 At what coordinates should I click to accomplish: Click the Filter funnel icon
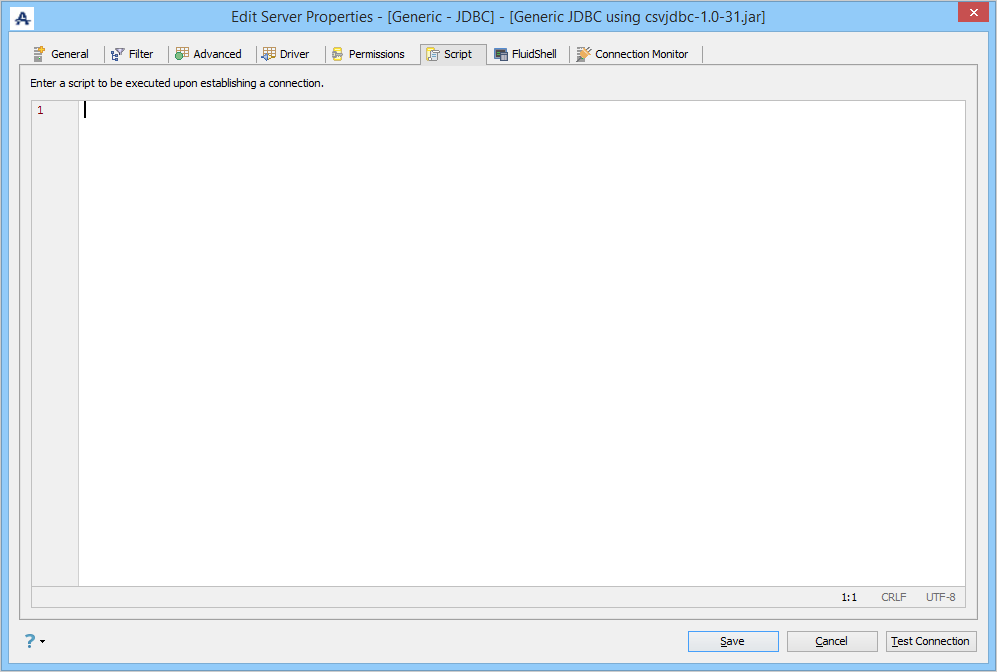tap(118, 54)
